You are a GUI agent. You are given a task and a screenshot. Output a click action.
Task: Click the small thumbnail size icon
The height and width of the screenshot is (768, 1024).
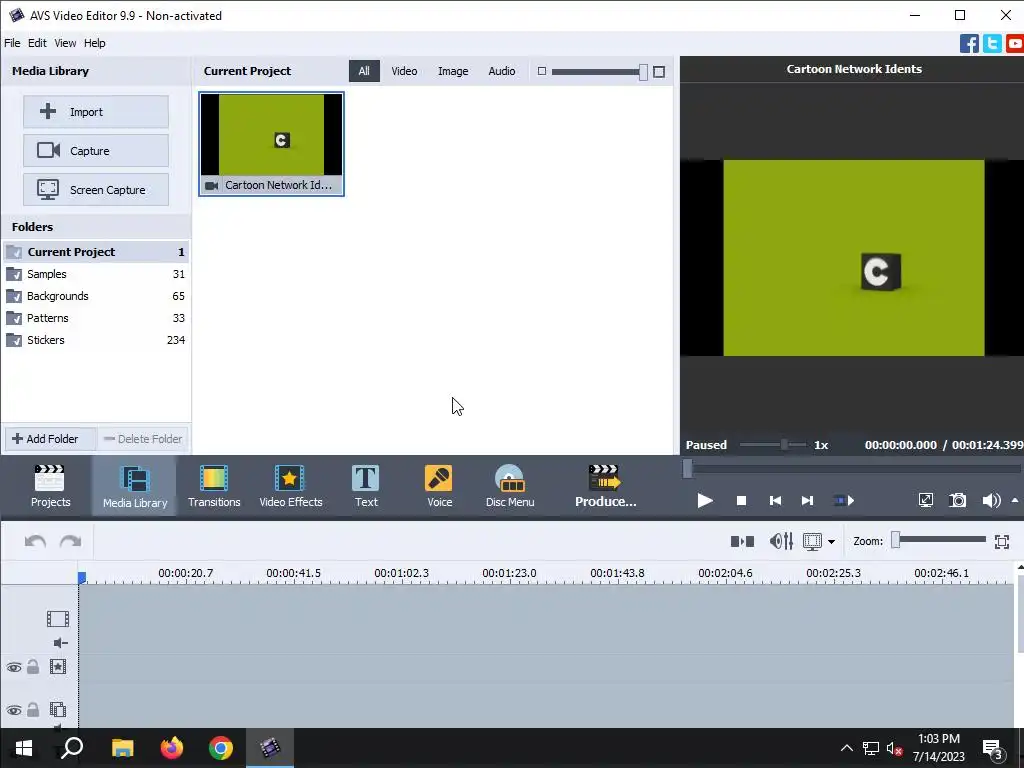pyautogui.click(x=541, y=71)
